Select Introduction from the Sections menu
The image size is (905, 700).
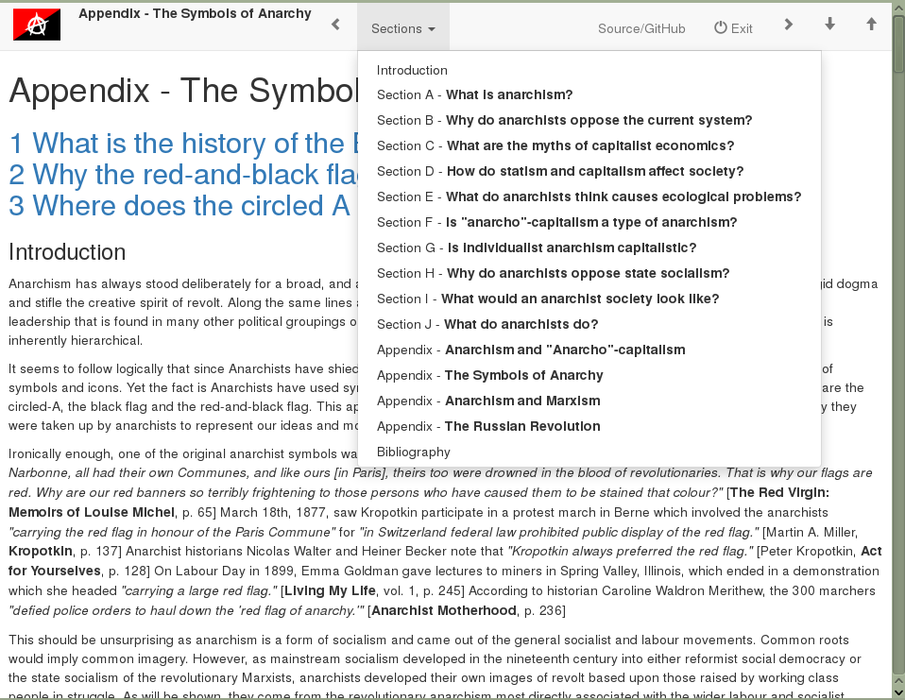(x=412, y=70)
